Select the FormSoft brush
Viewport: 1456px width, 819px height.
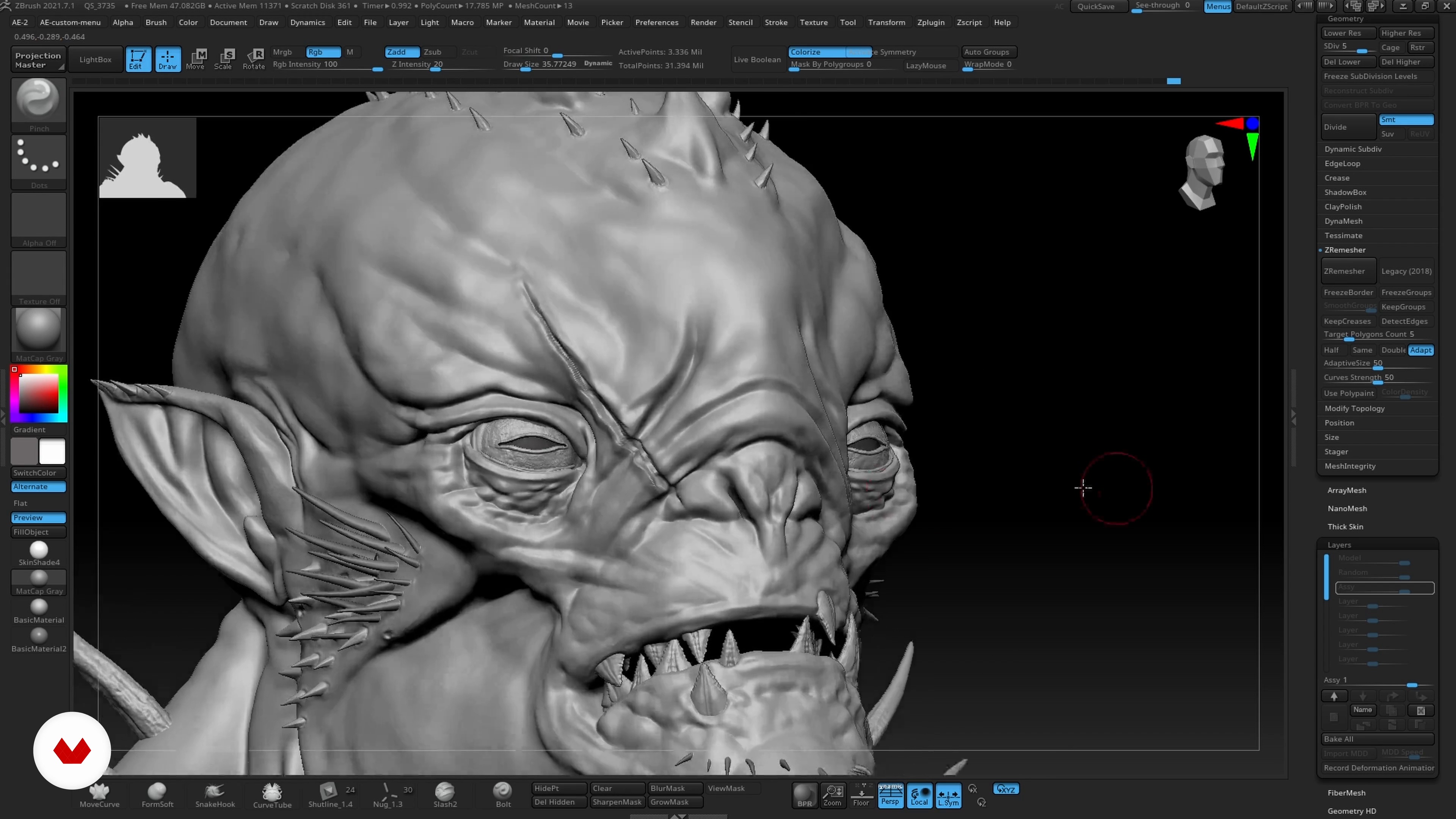pos(157,795)
